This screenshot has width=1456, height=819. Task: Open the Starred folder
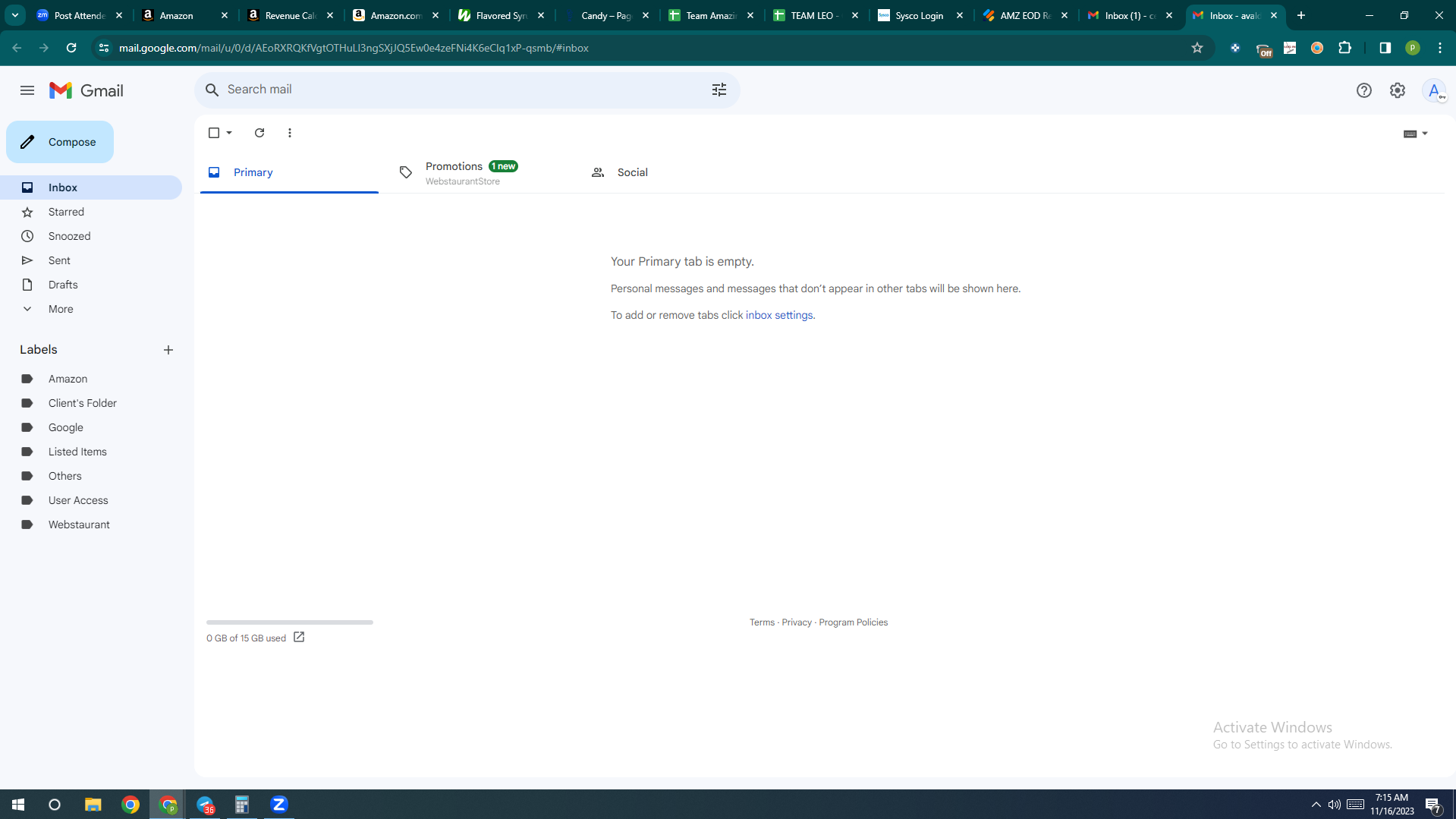[x=91, y=212]
